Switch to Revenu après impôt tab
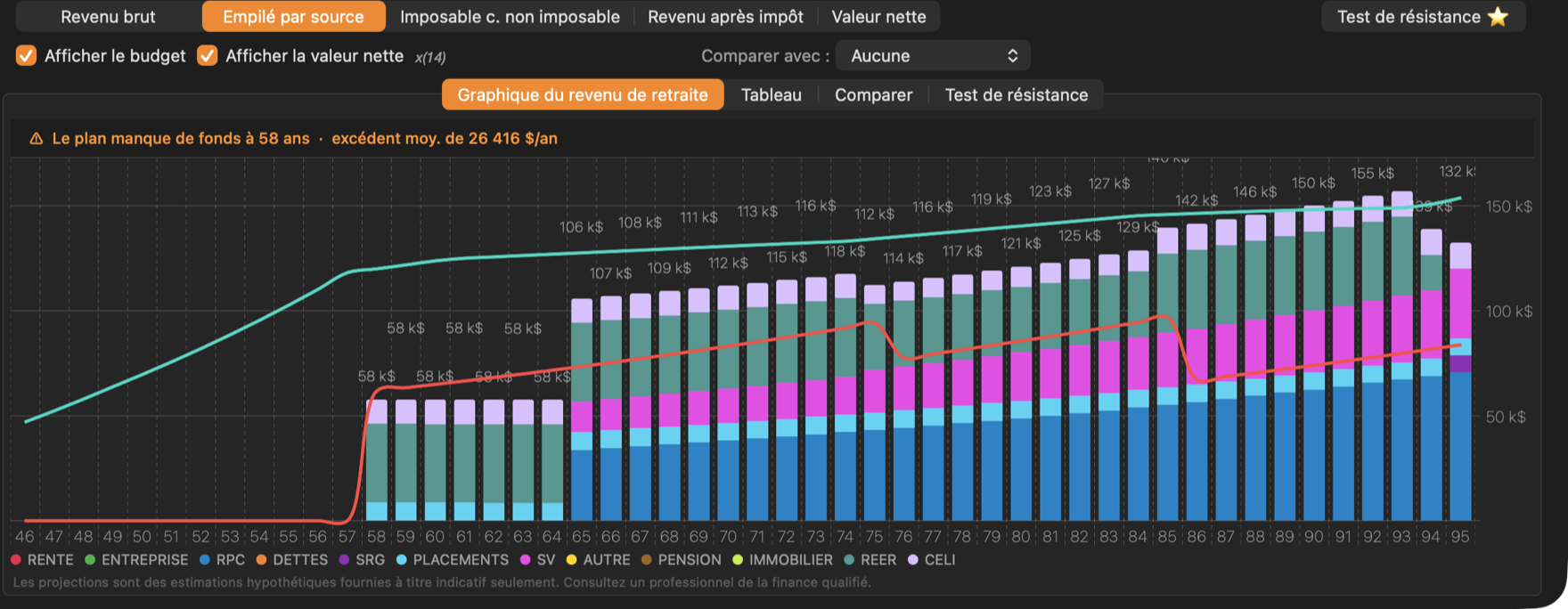 pos(725,17)
